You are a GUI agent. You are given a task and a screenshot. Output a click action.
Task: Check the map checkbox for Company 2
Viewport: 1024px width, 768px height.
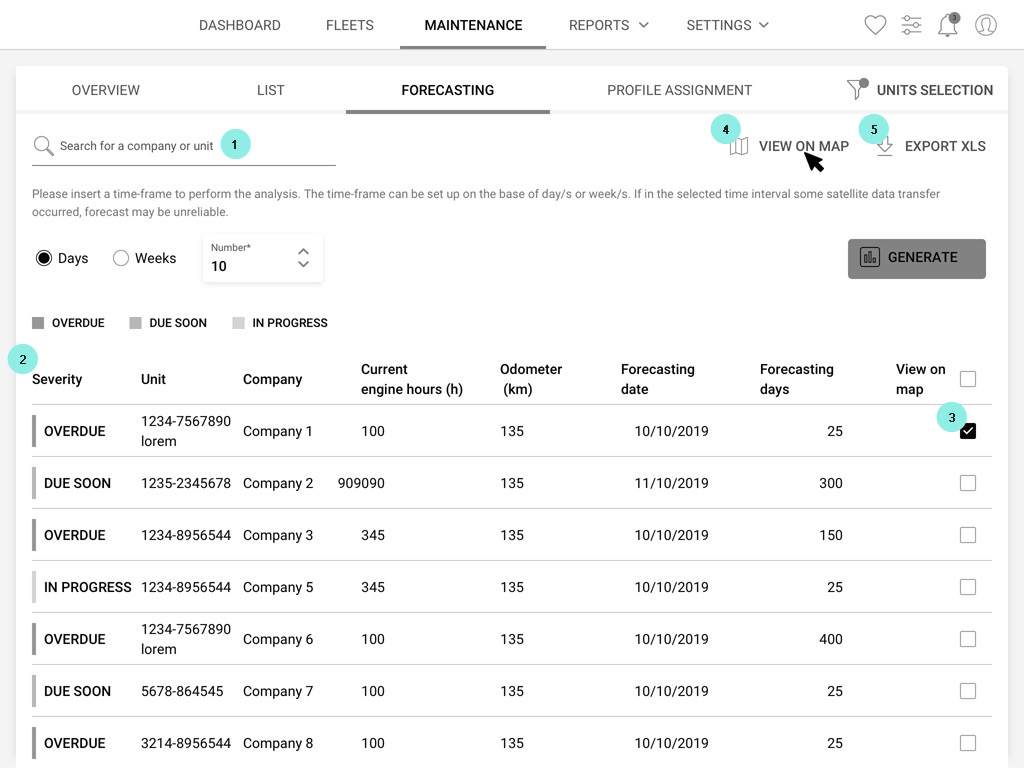968,483
